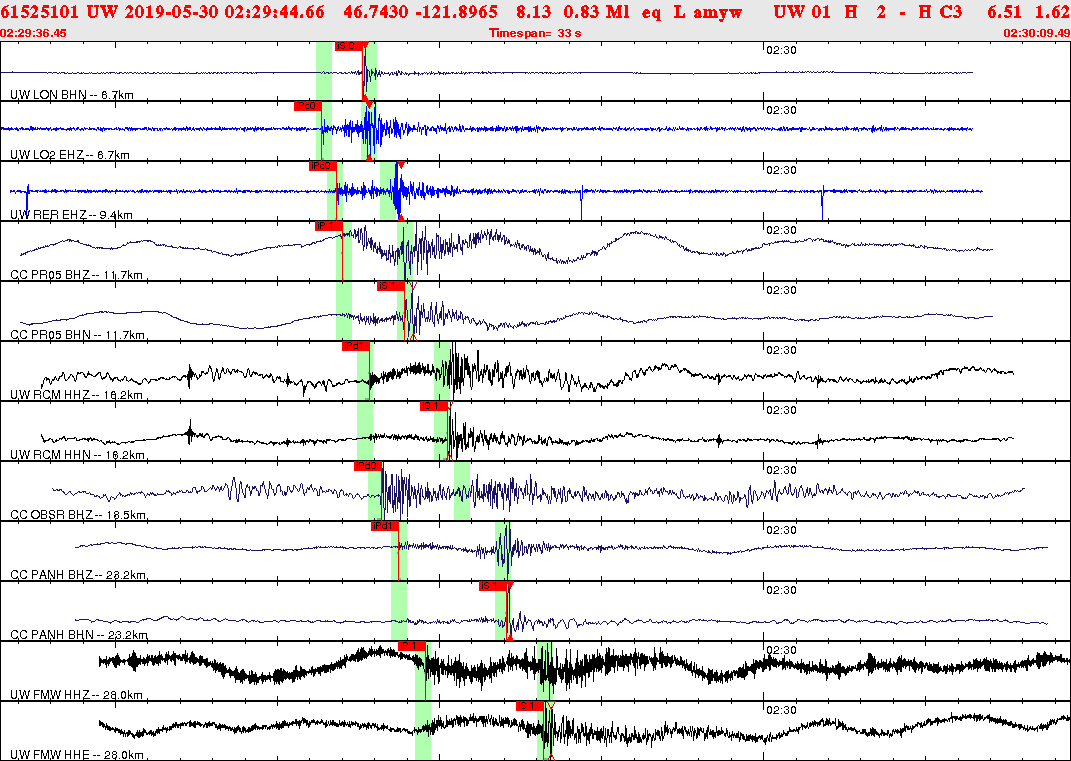Select the green pick window on UW LON BHN
This screenshot has height=761, width=1071.
point(322,70)
